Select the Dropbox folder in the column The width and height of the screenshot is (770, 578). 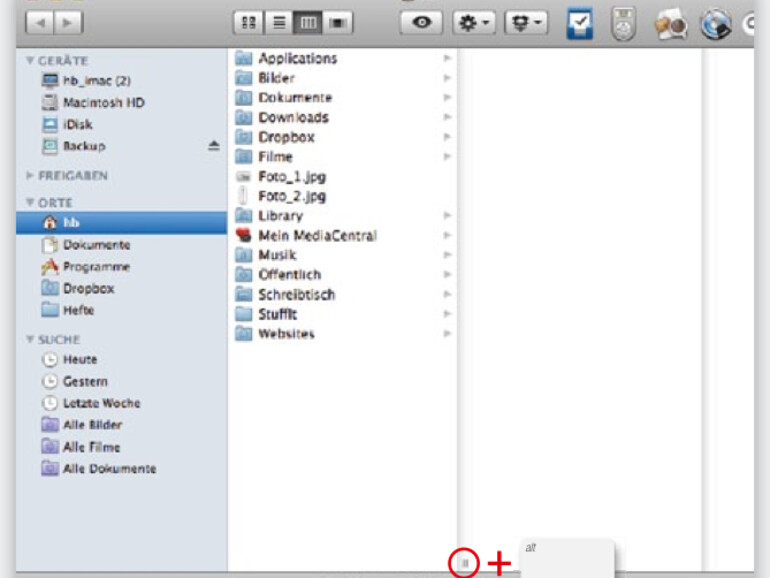[343, 137]
